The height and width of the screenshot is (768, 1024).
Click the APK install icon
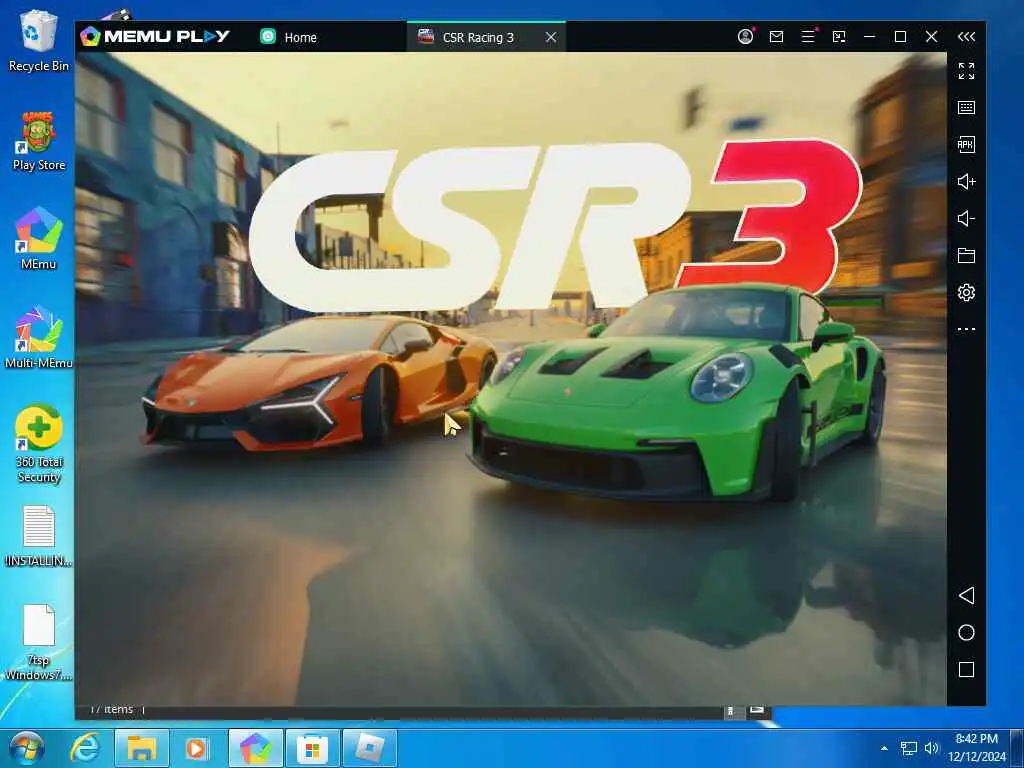point(967,144)
